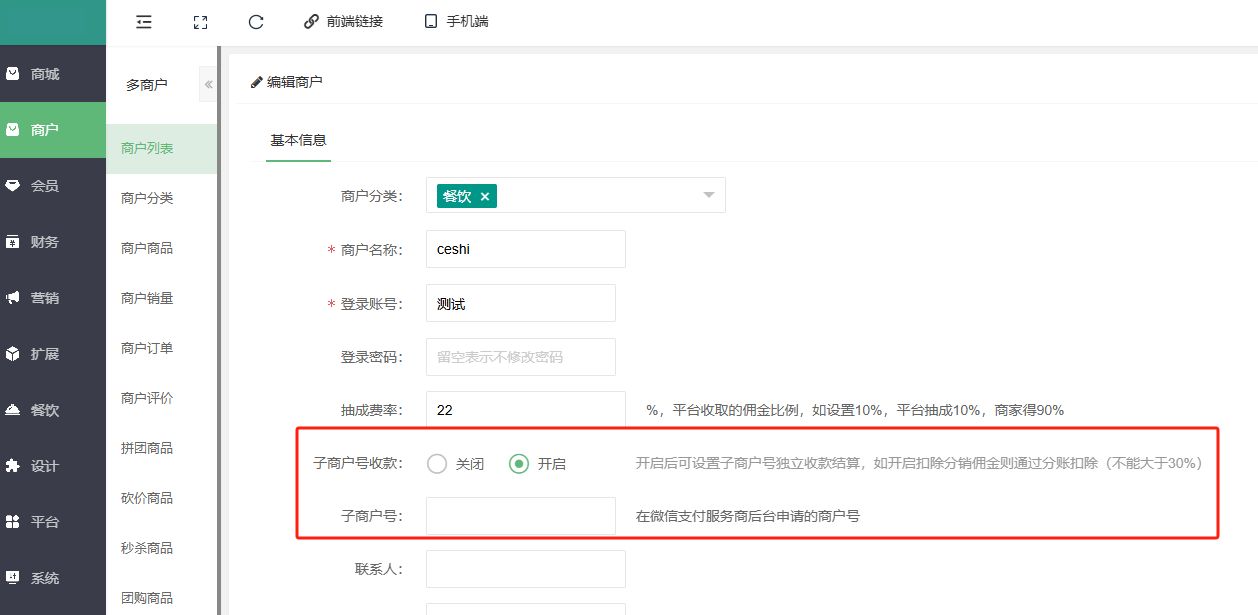Viewport: 1258px width, 615px height.
Task: Click the refresh page icon
Action: click(x=255, y=21)
